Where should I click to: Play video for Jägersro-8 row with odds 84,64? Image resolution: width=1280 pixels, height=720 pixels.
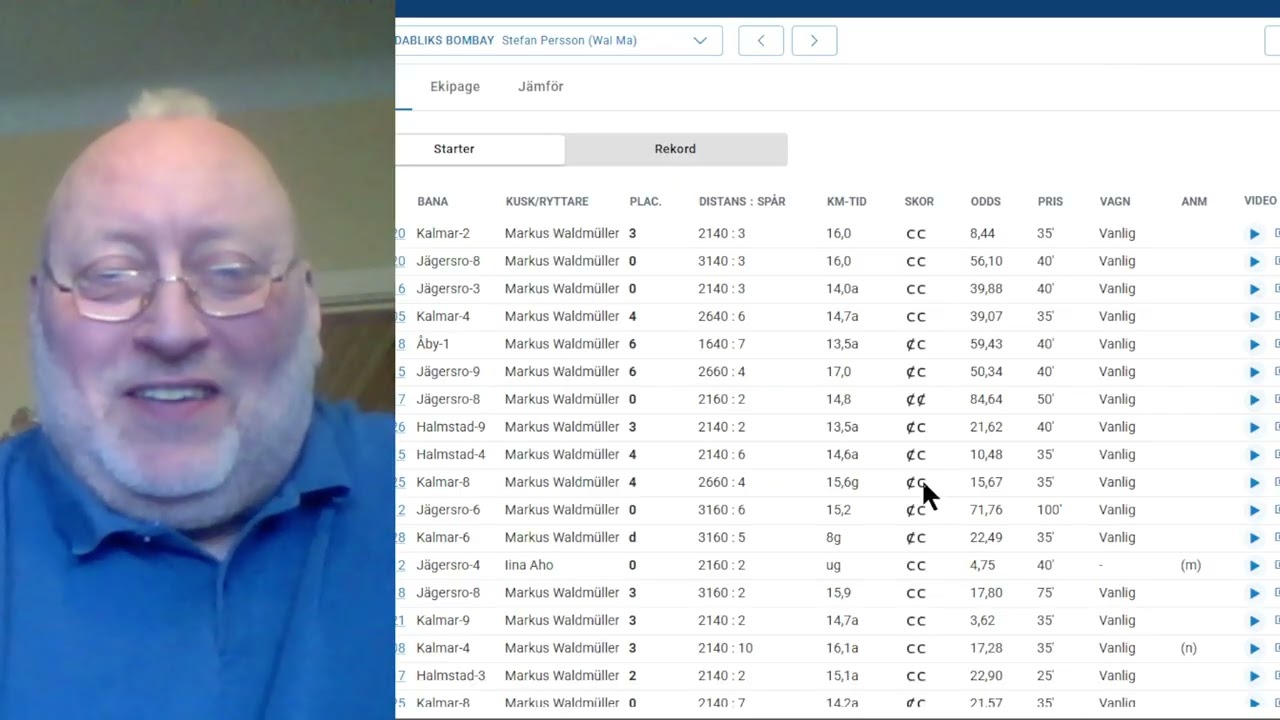click(x=1254, y=400)
